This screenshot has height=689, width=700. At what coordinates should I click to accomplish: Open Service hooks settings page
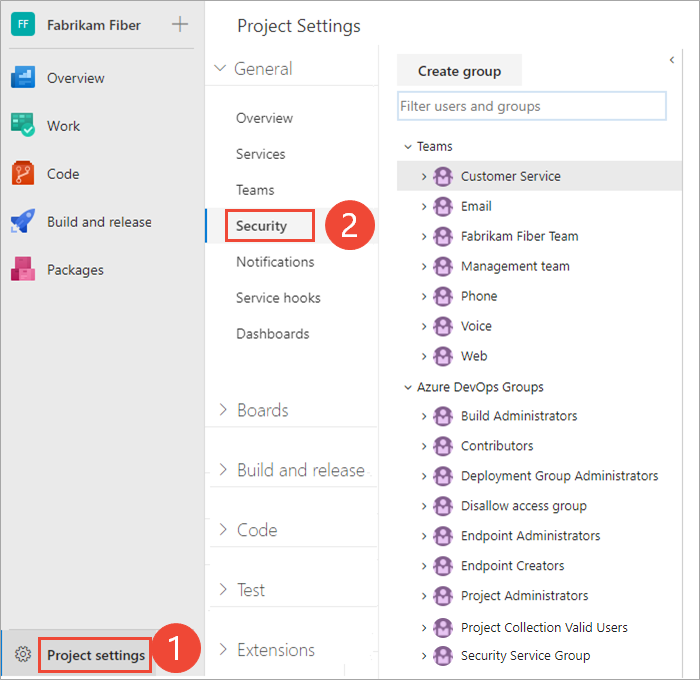click(x=278, y=297)
